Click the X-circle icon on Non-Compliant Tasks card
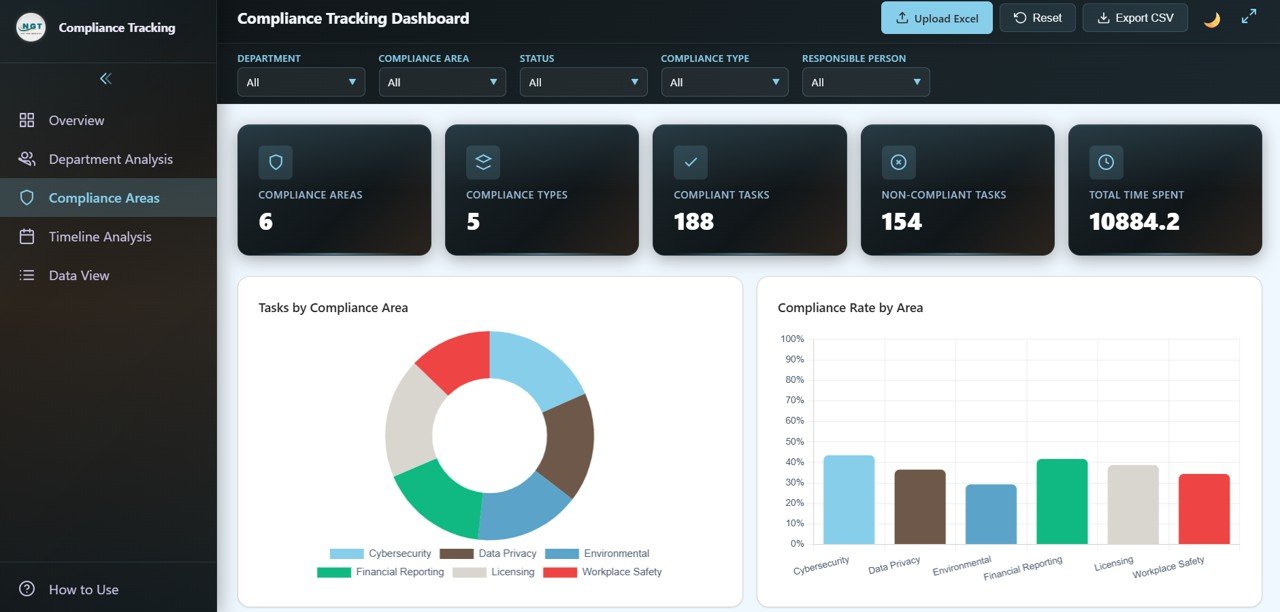 pyautogui.click(x=898, y=162)
